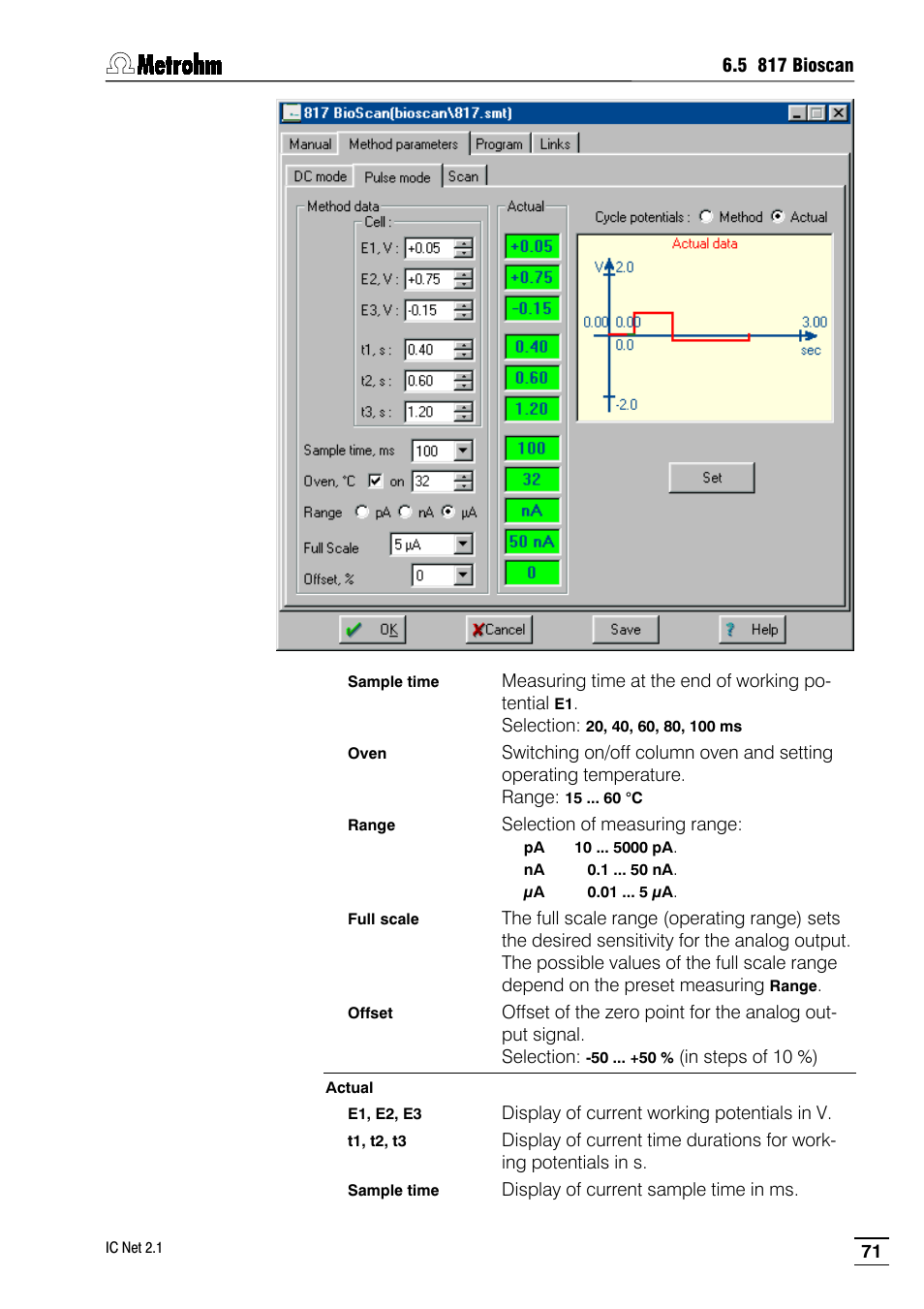Click the E1 voltage spinner arrows
This screenshot has width=924, height=1309.
pyautogui.click(x=464, y=248)
